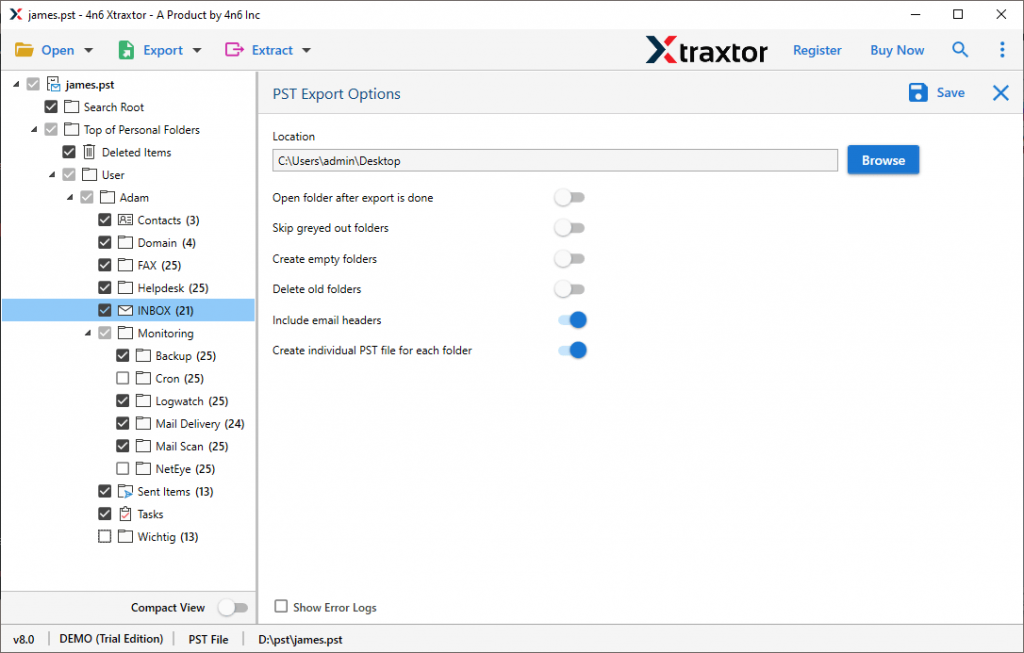
Task: Click the Buy Now link
Action: (896, 49)
